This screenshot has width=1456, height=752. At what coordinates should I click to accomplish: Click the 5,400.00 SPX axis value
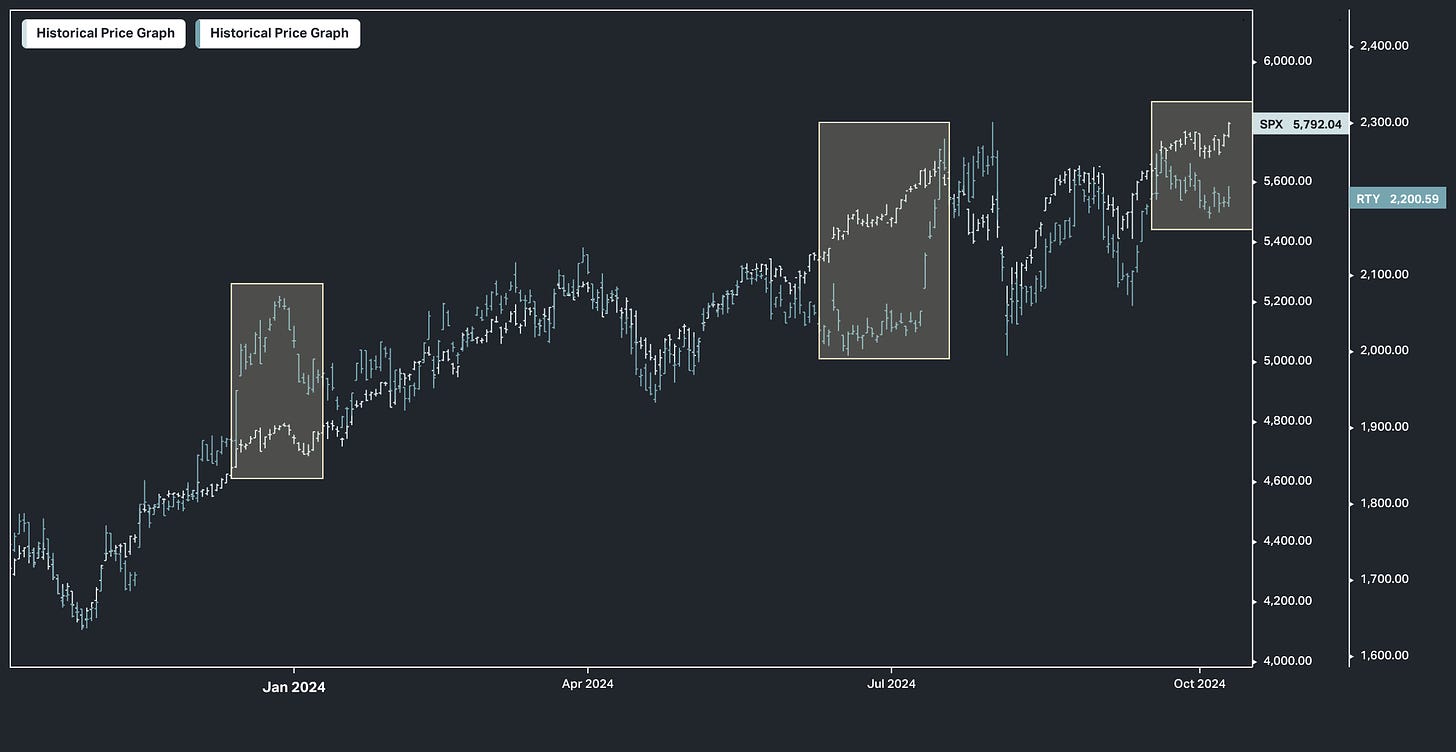(x=1288, y=241)
